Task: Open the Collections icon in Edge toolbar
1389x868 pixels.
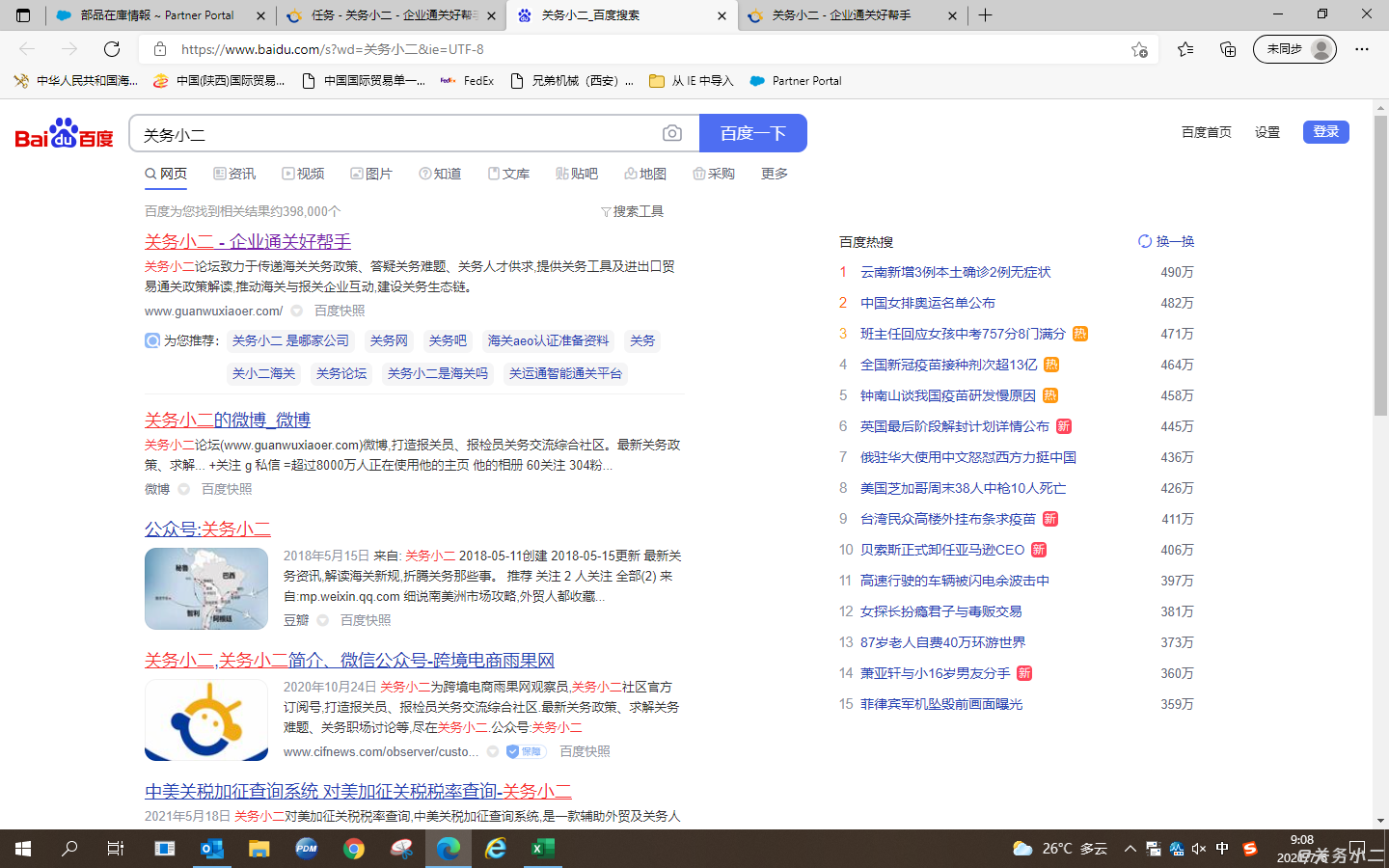Action: tap(1228, 49)
